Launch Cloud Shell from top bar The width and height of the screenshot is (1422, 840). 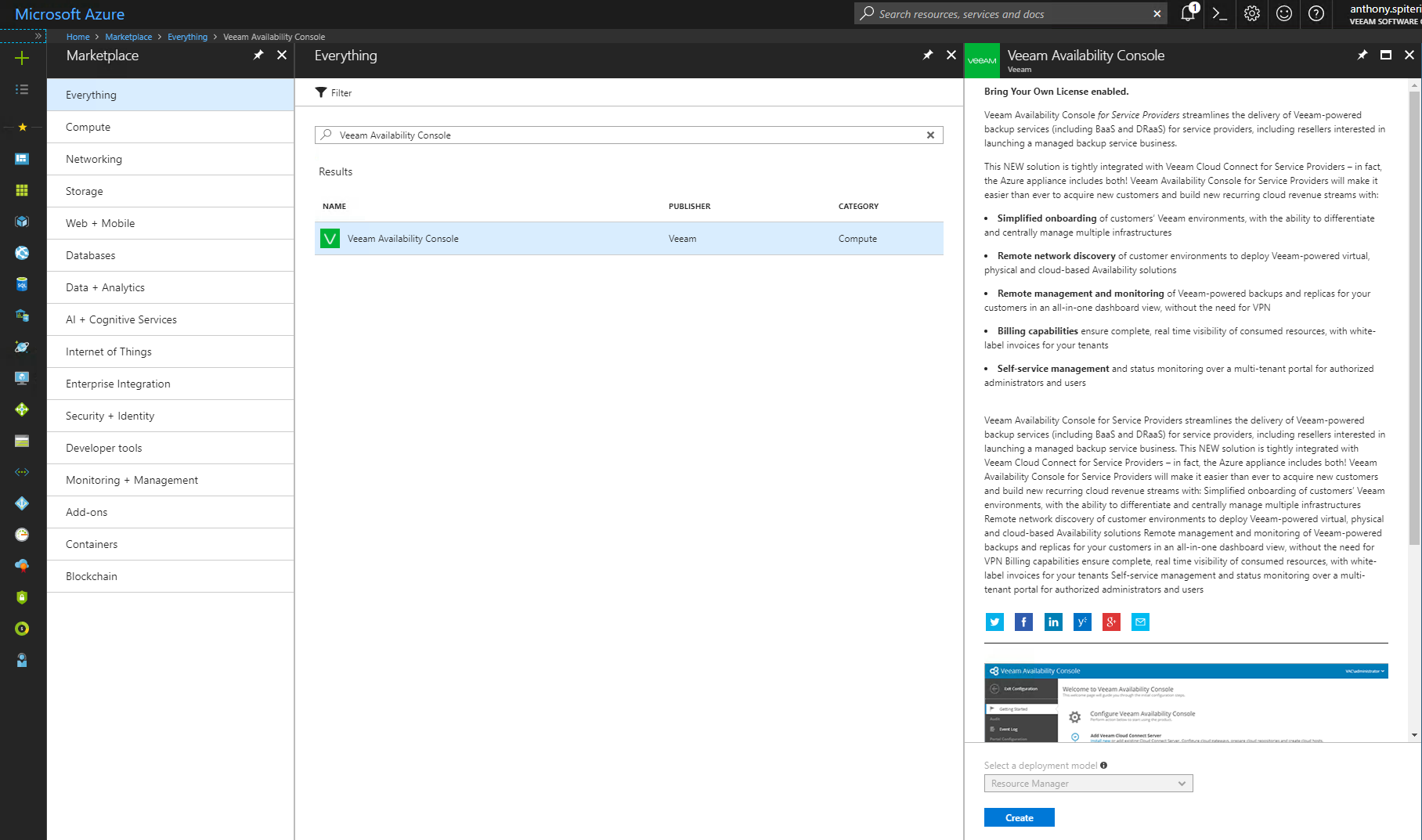tap(1219, 13)
